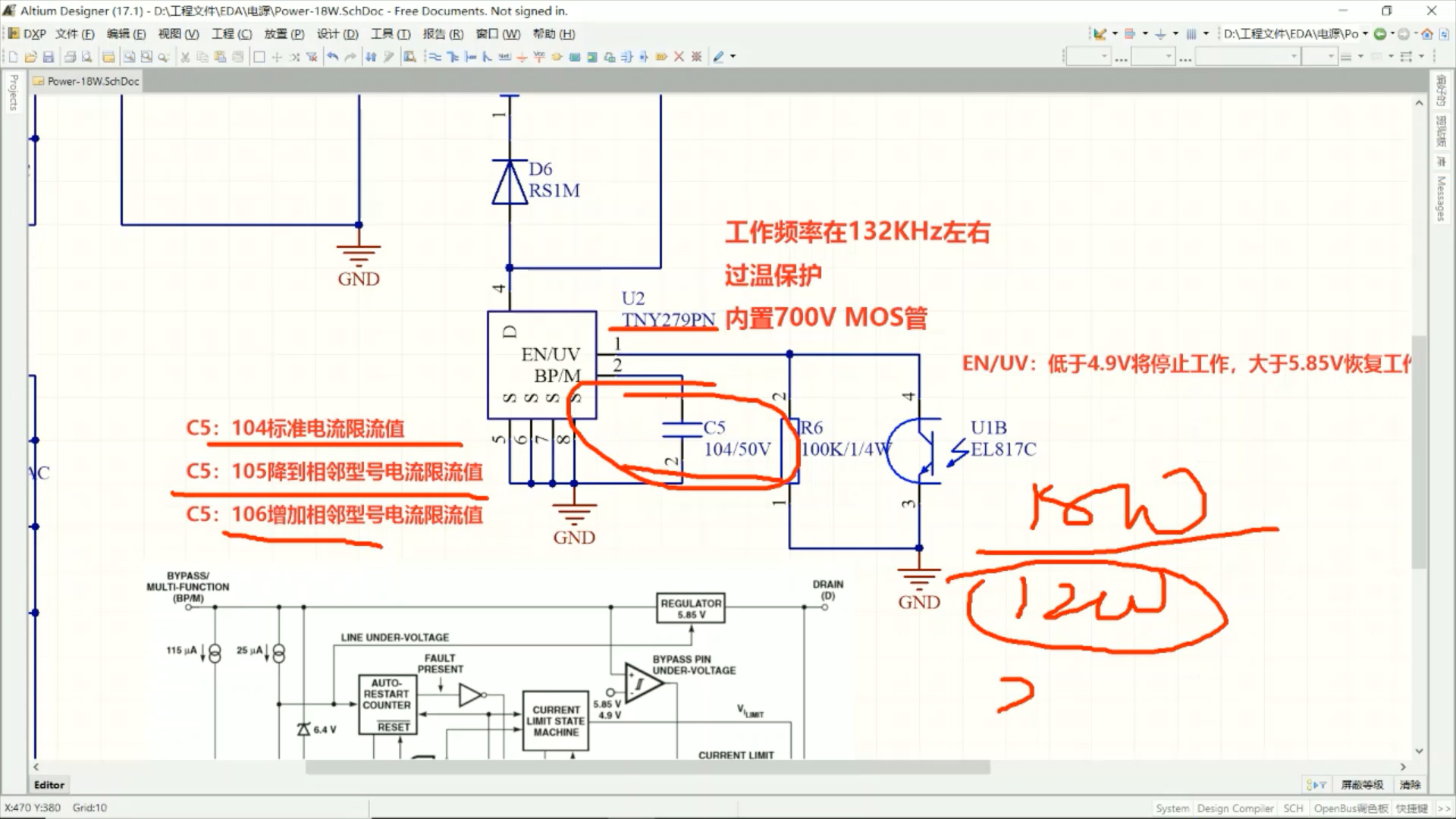
Task: Place a VCC power port
Action: pyautogui.click(x=539, y=57)
